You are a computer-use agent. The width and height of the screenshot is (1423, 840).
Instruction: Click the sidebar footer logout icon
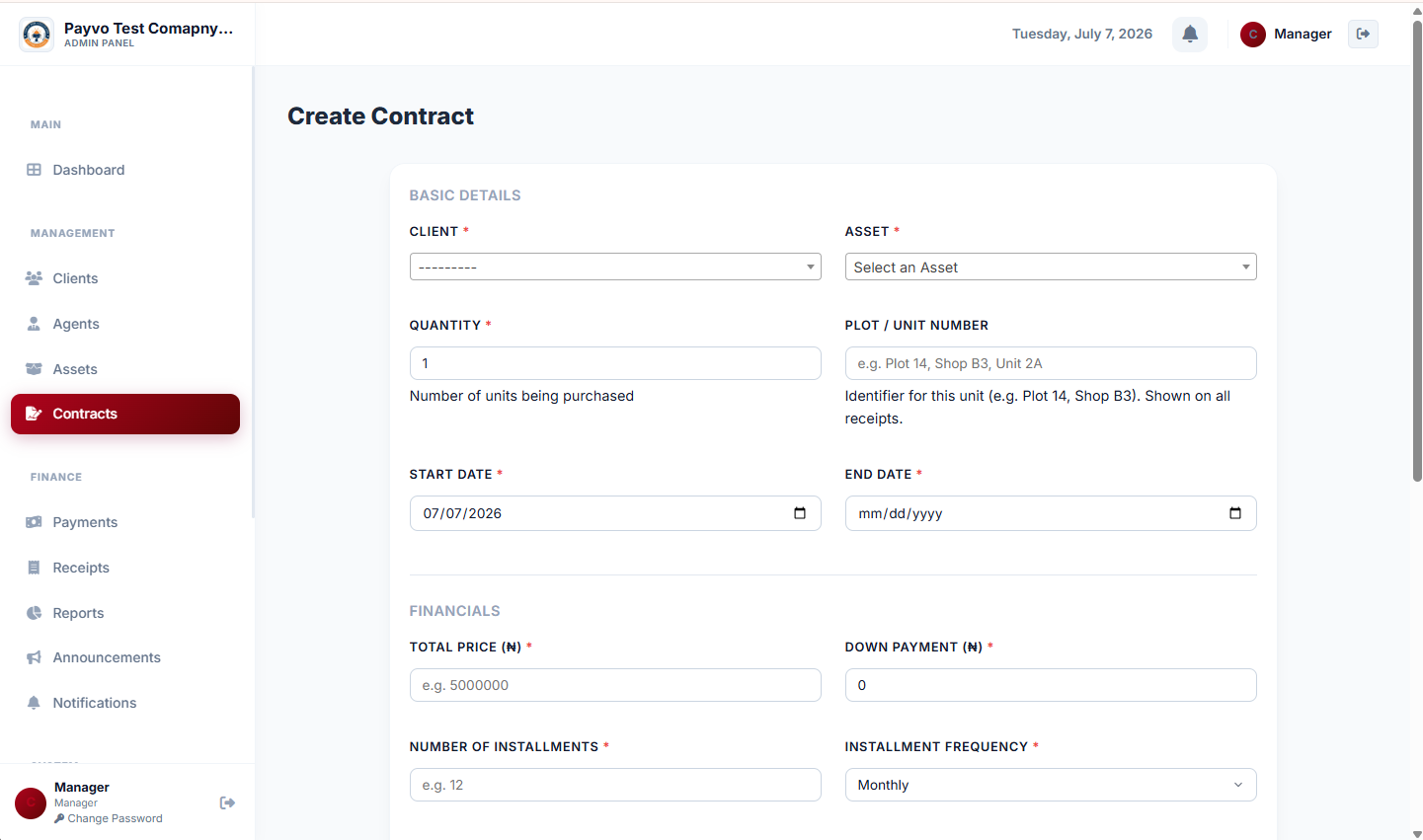pos(227,803)
